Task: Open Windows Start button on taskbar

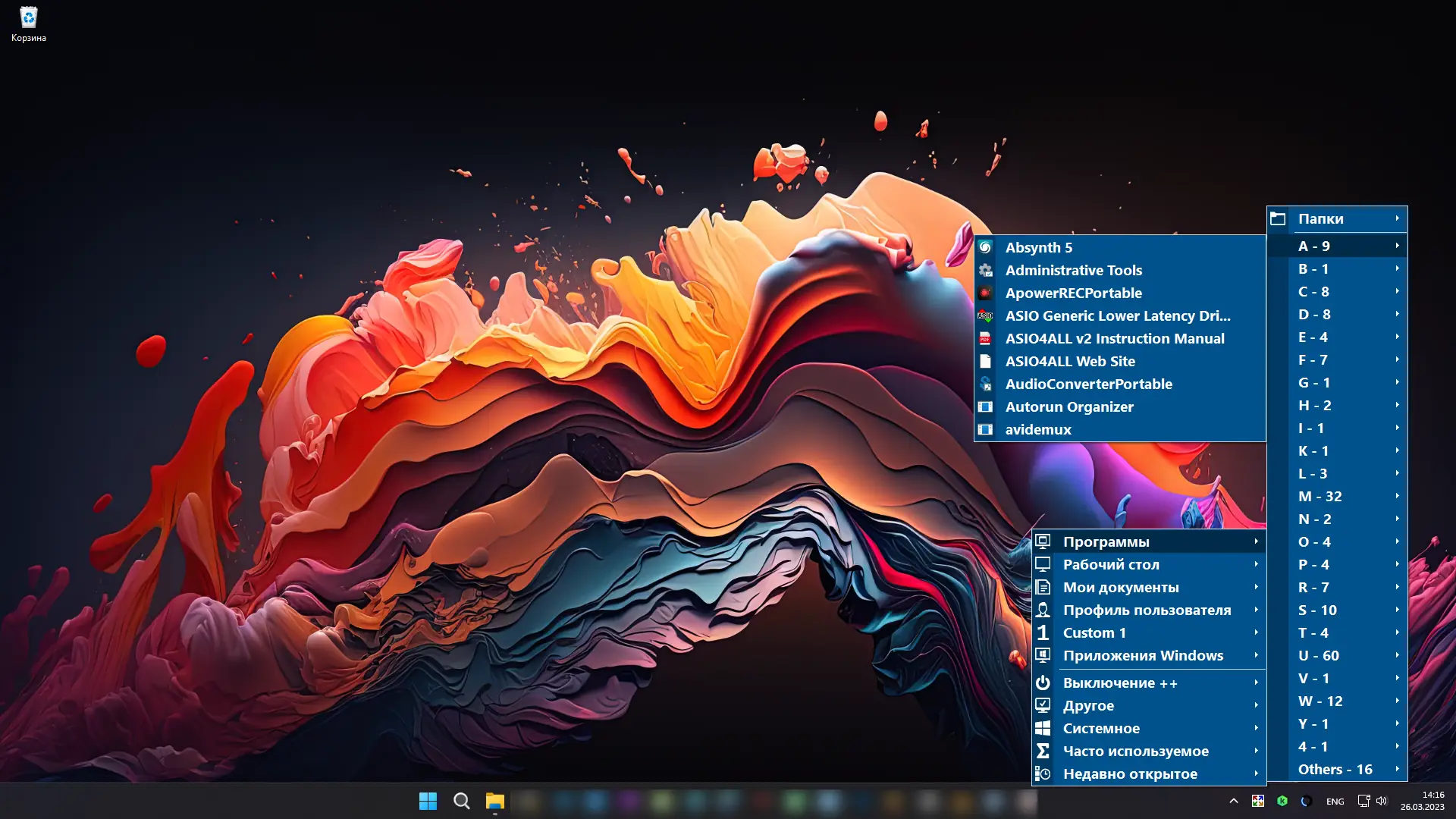Action: pyautogui.click(x=428, y=801)
